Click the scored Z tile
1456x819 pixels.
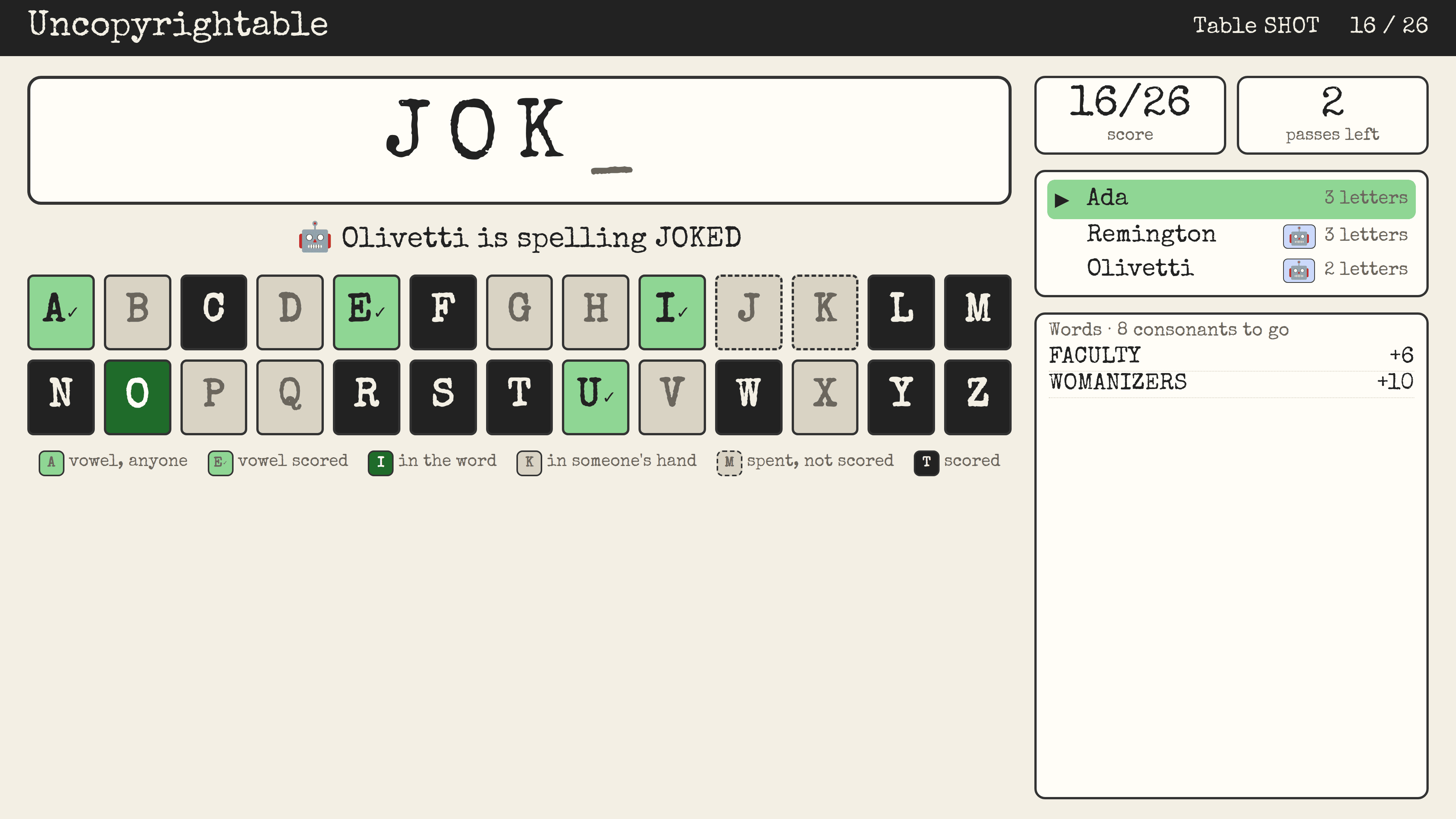pyautogui.click(x=978, y=397)
